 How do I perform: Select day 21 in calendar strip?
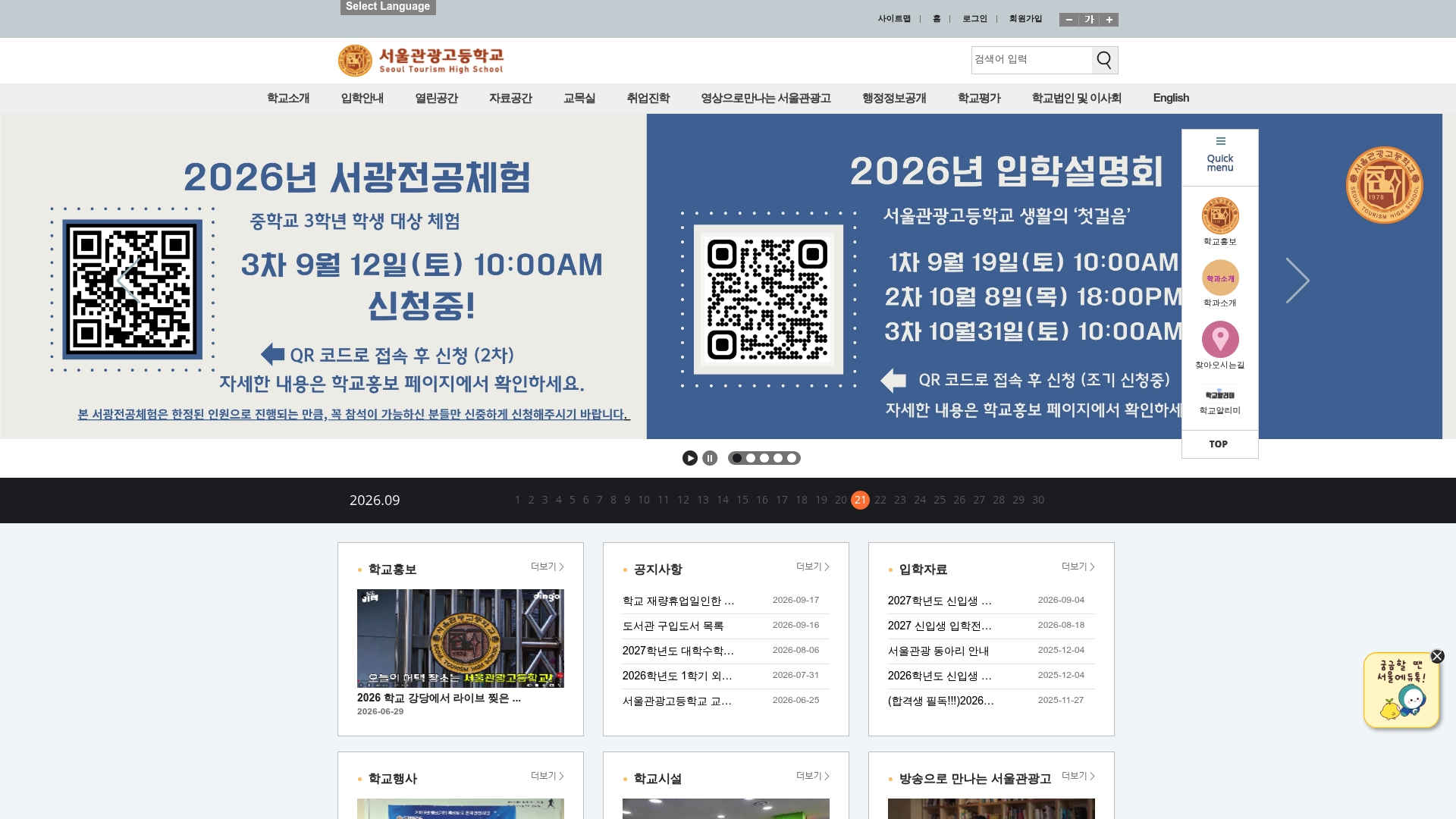pyautogui.click(x=860, y=500)
